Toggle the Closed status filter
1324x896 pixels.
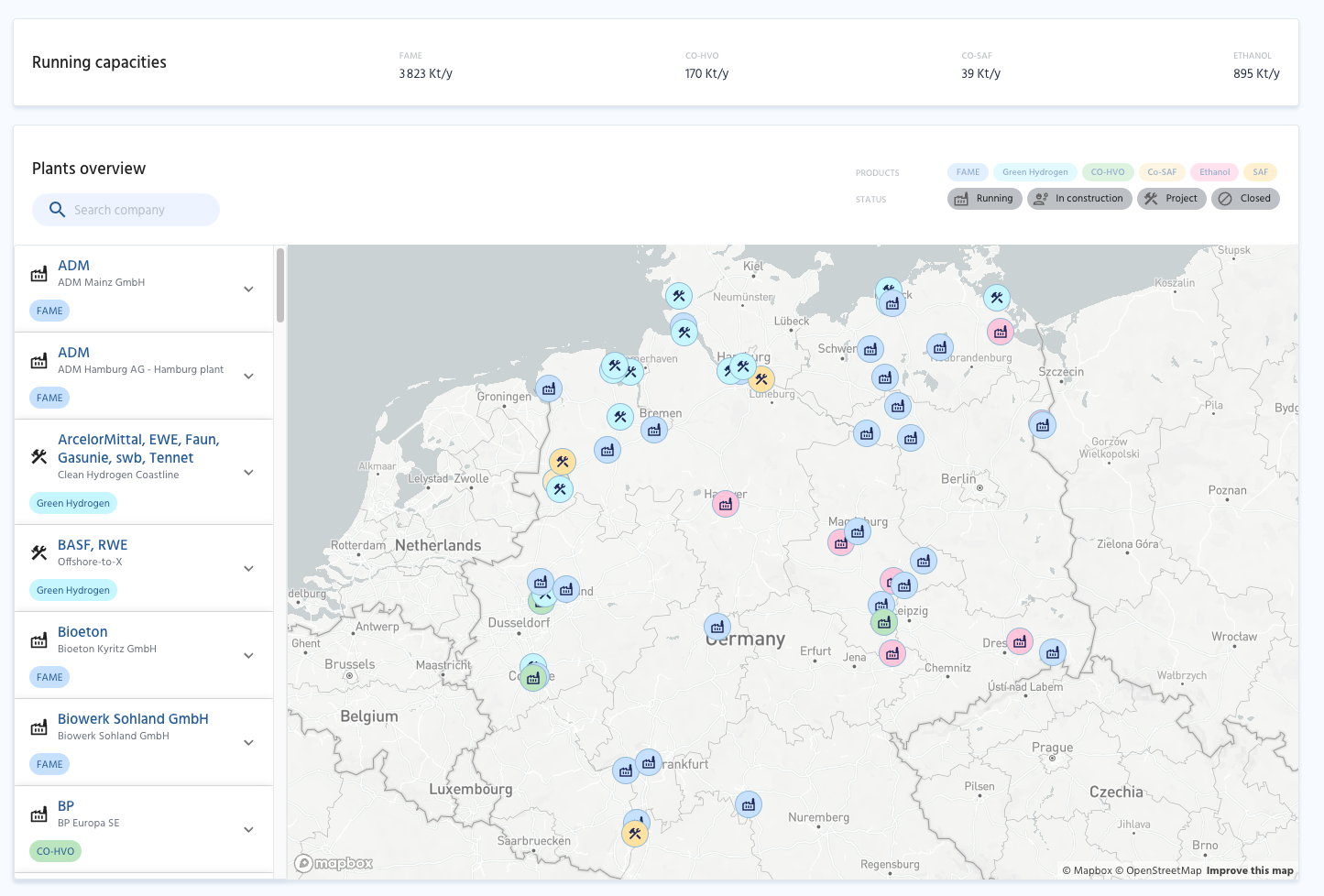click(1245, 199)
